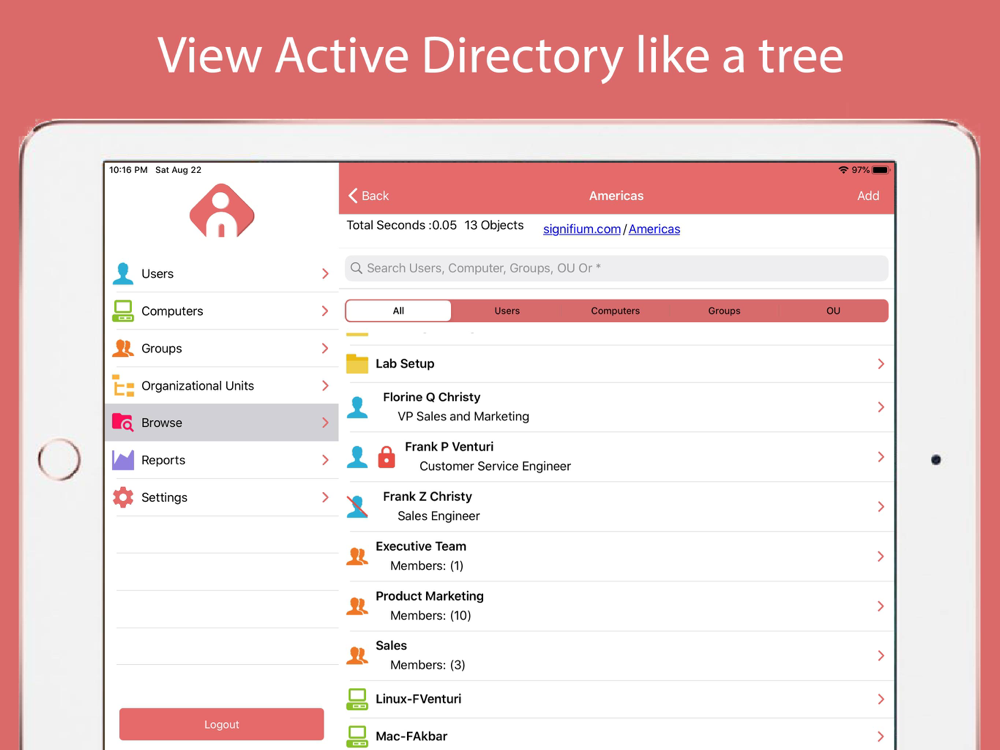Image resolution: width=1000 pixels, height=750 pixels.
Task: Select Browse in the sidebar menu
Action: 221,423
